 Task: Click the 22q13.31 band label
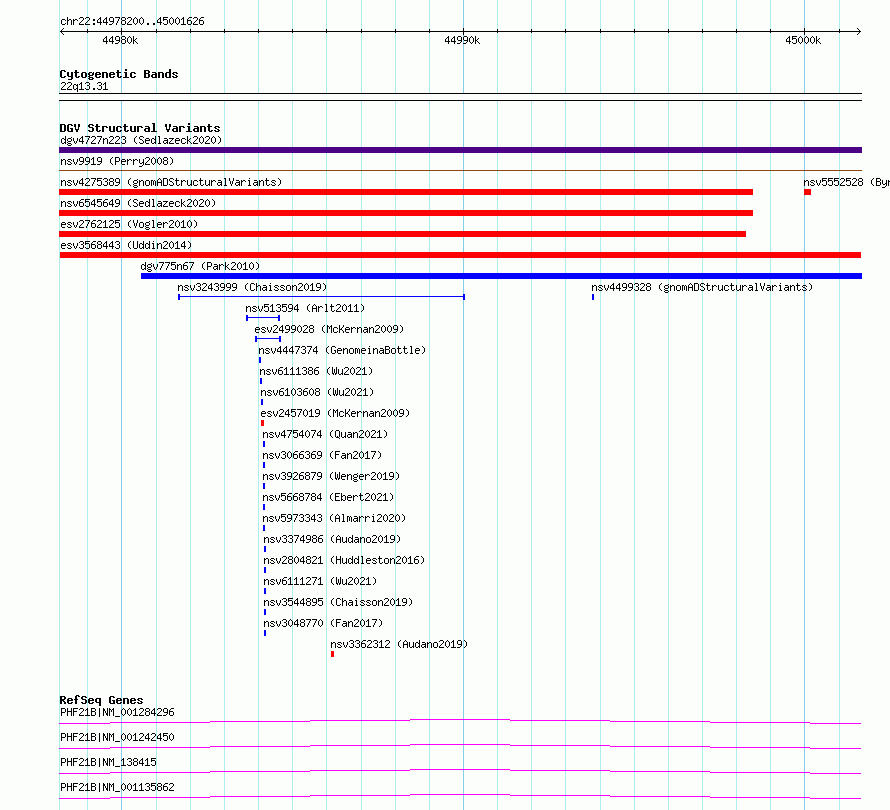tap(84, 86)
